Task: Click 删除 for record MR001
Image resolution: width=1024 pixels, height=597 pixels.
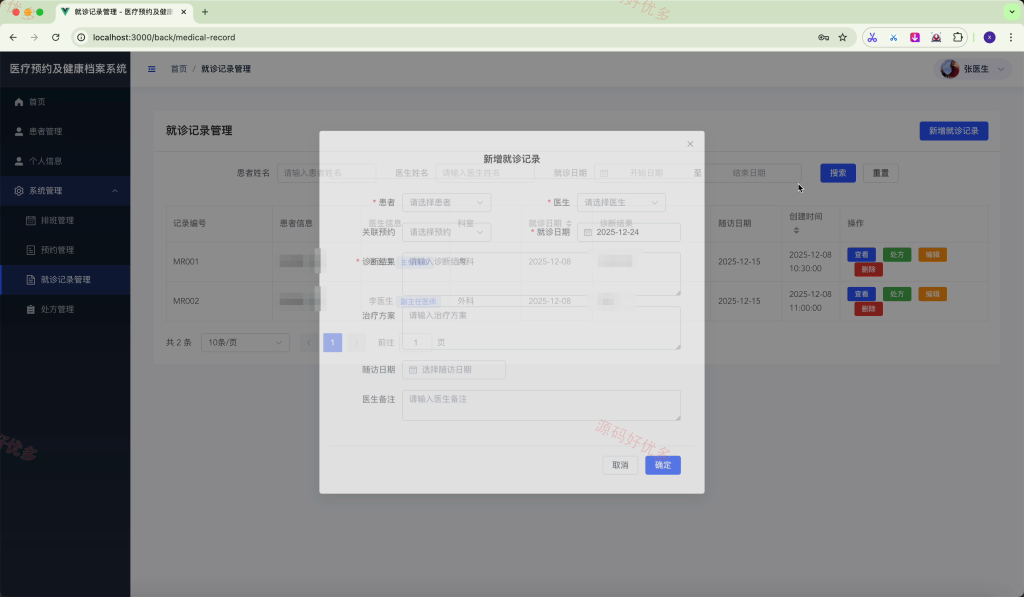Action: [869, 269]
